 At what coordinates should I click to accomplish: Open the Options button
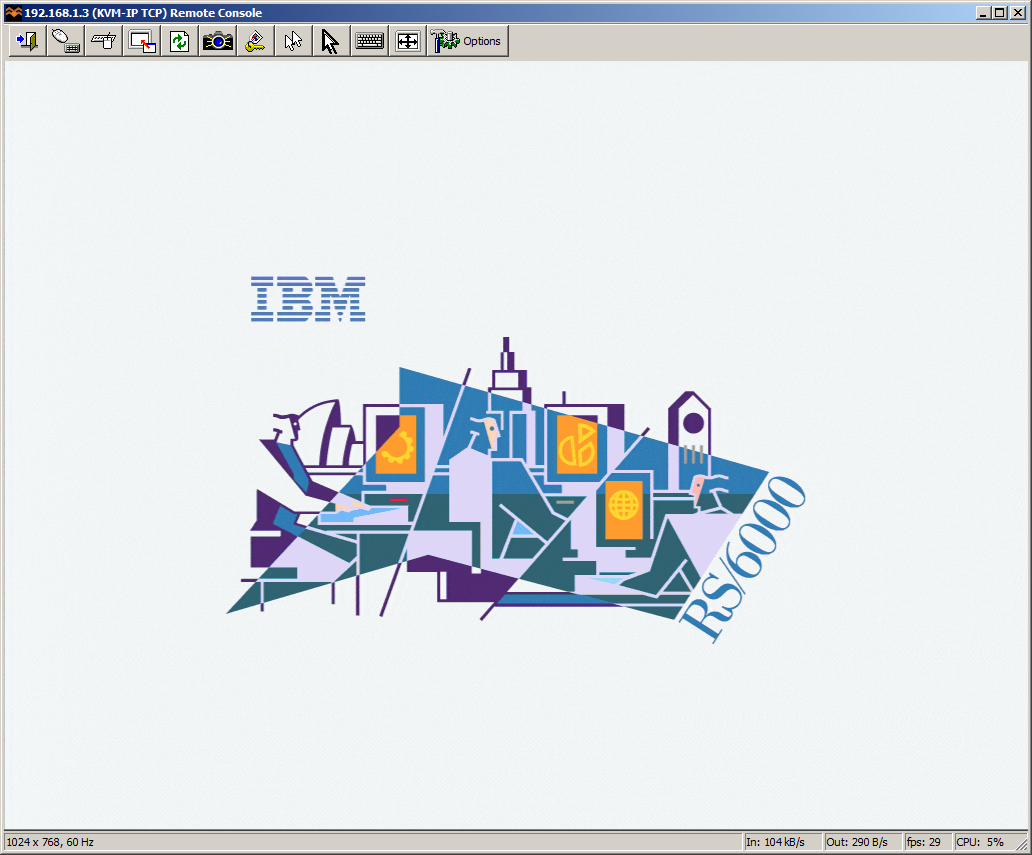click(x=468, y=41)
